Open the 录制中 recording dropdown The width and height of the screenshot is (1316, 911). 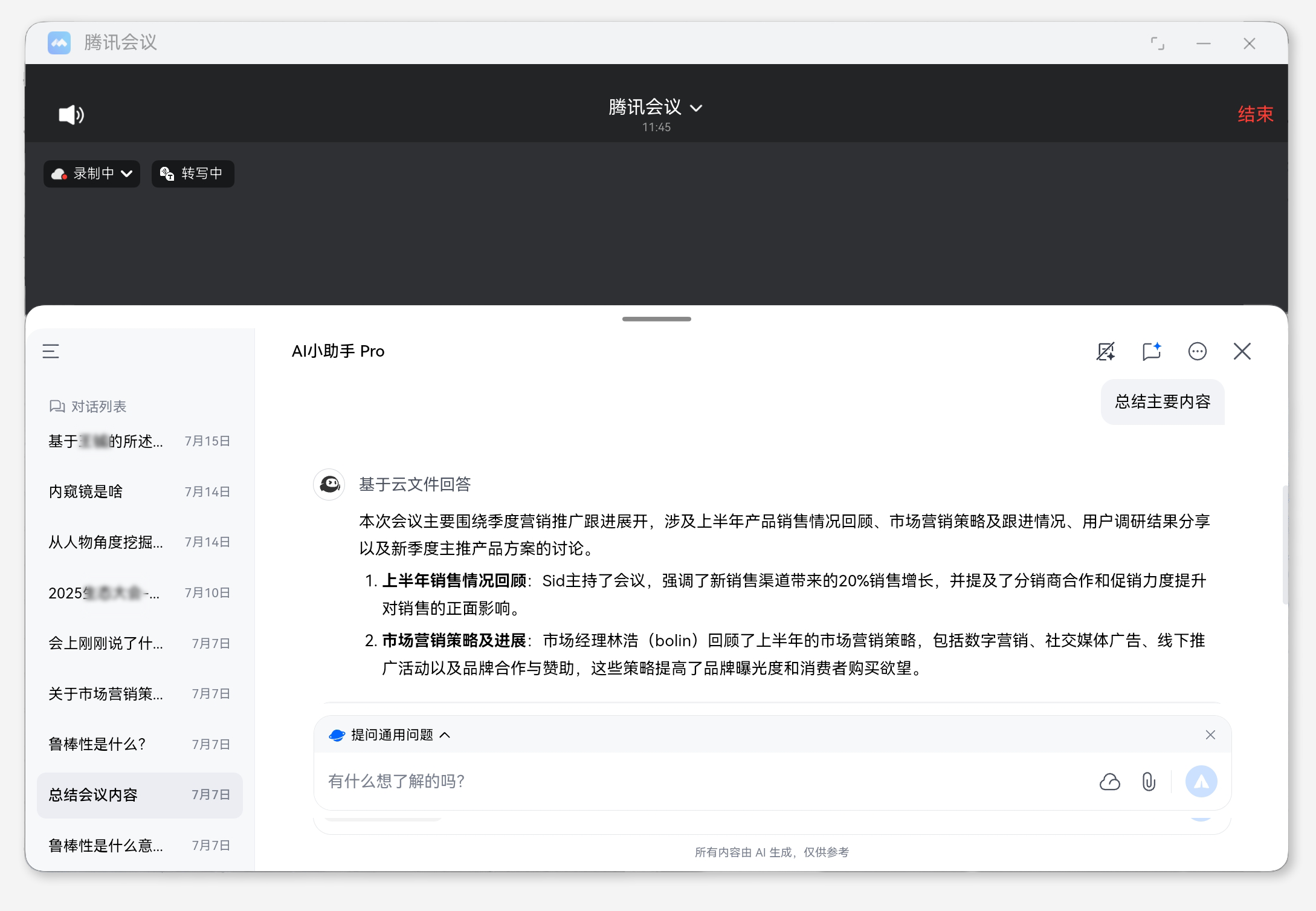tap(92, 173)
